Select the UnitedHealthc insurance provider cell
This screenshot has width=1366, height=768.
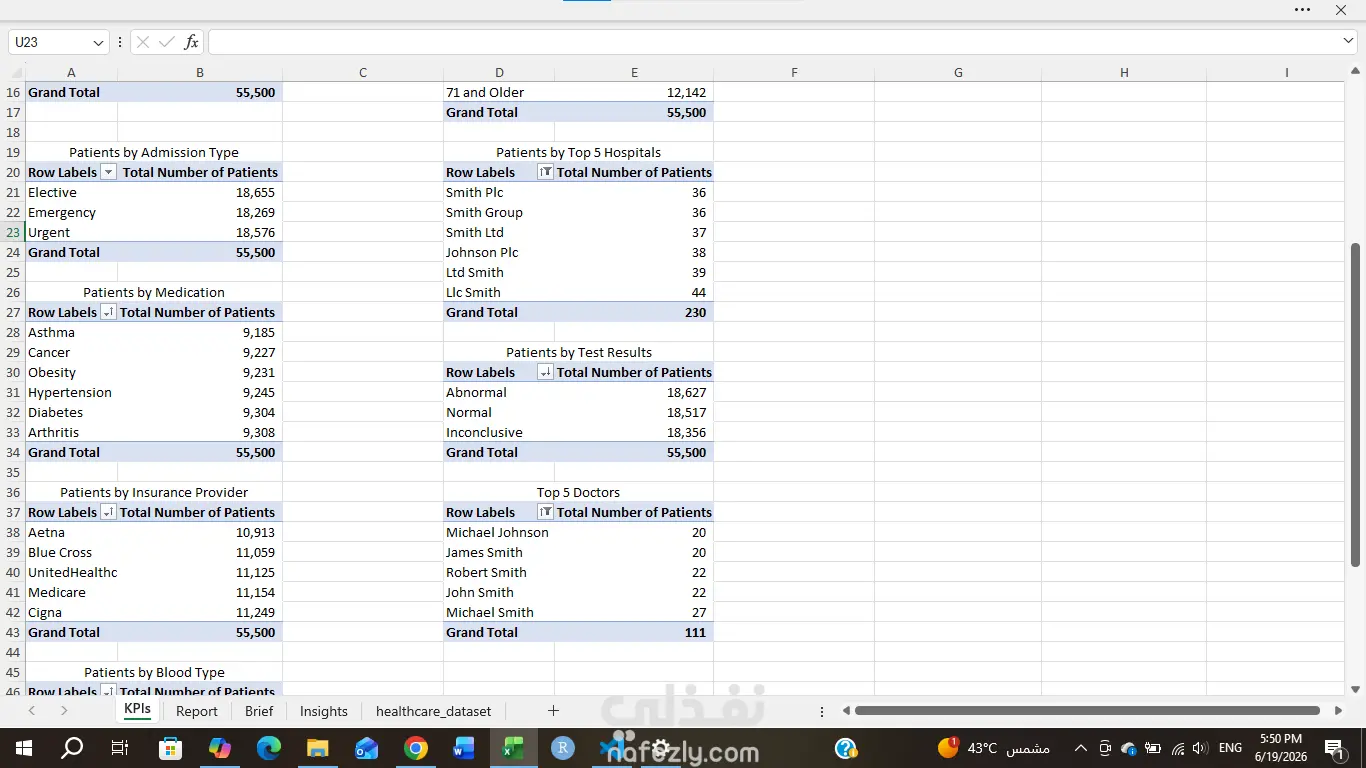72,572
